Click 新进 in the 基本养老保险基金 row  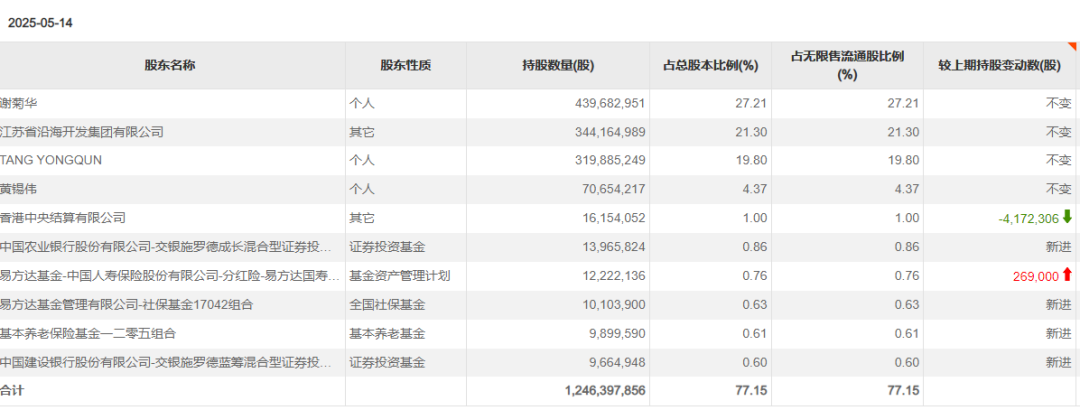1059,334
